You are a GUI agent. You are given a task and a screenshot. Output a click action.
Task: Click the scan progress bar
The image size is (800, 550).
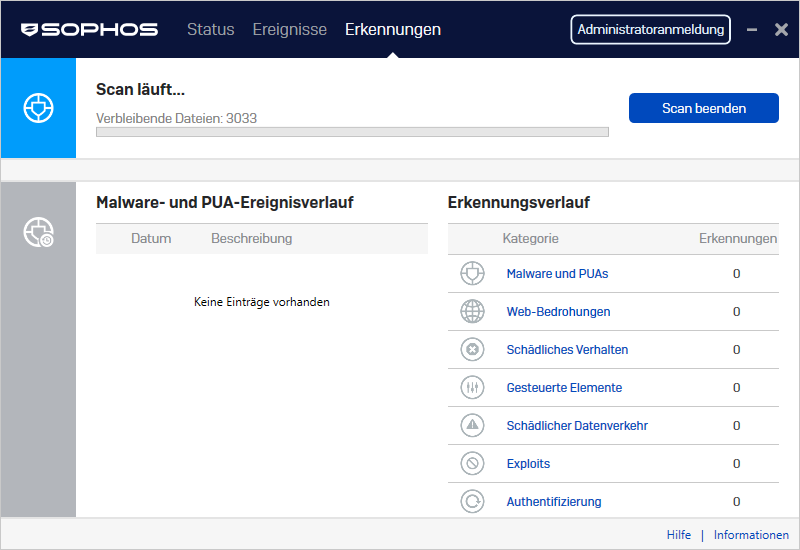[x=352, y=132]
